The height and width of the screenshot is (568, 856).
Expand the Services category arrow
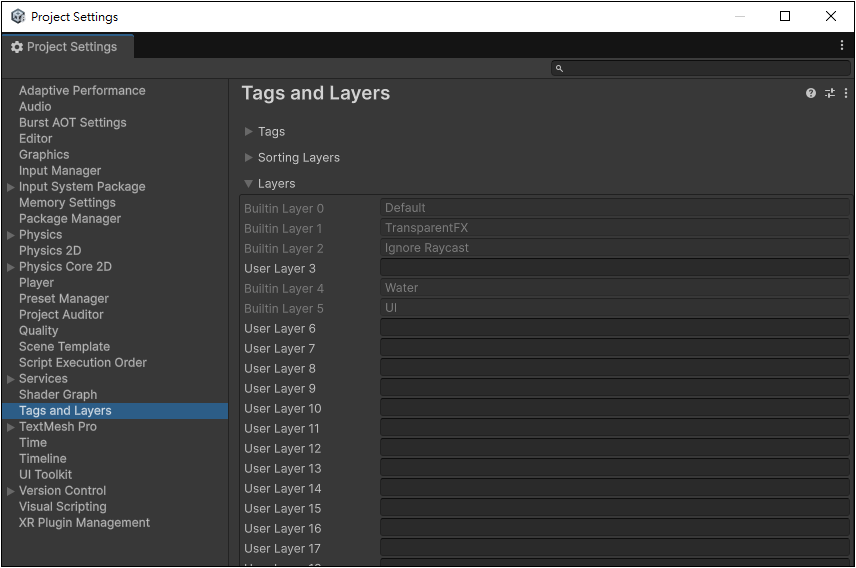(10, 379)
